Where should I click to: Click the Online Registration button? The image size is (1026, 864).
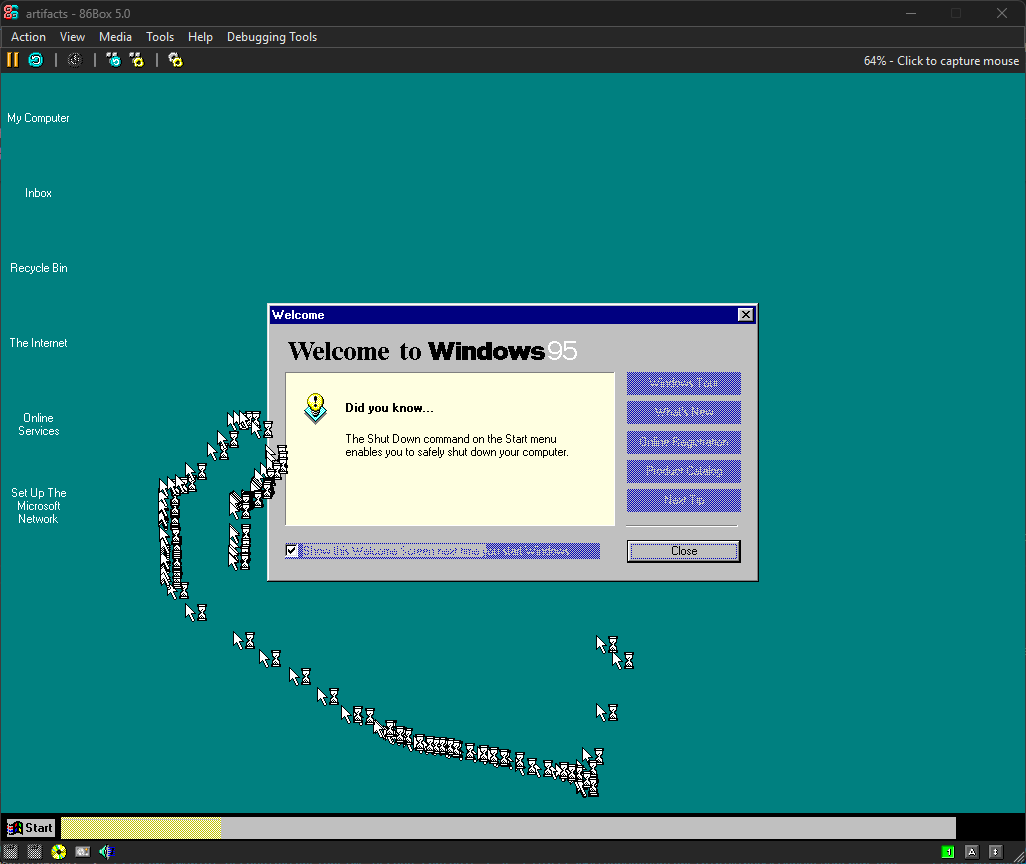pyautogui.click(x=684, y=442)
